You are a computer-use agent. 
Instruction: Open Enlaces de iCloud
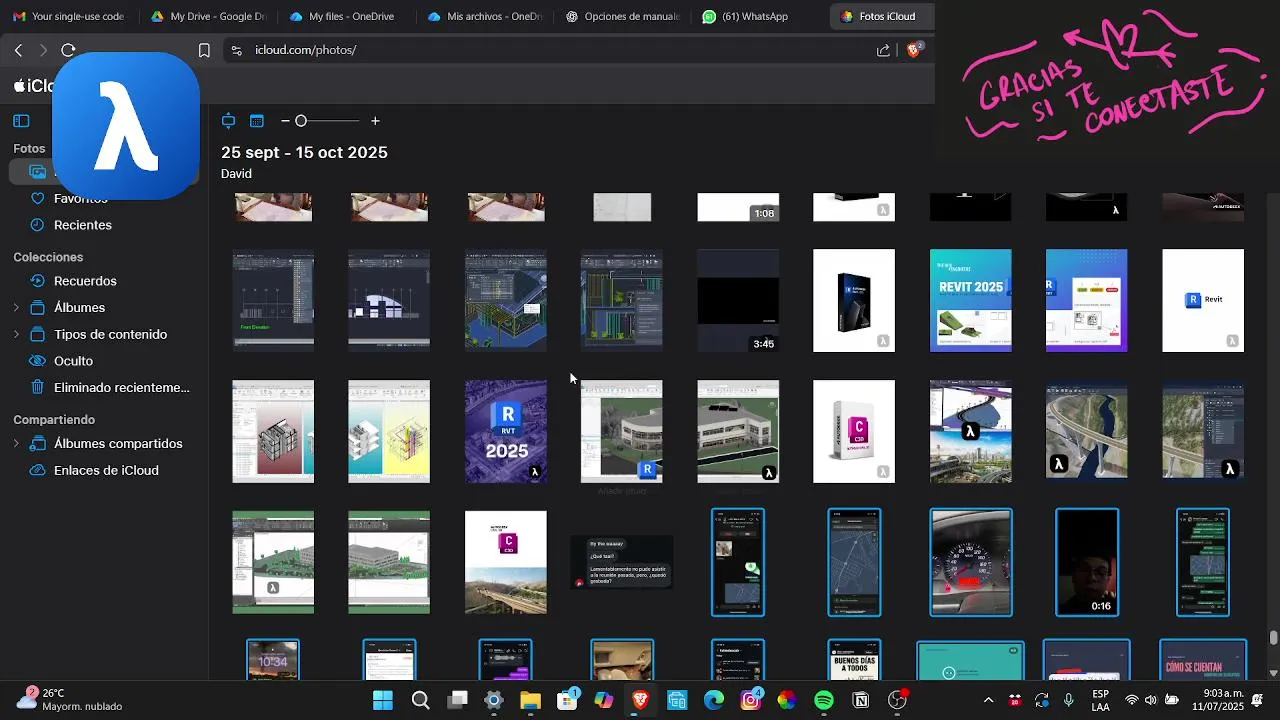tap(106, 471)
